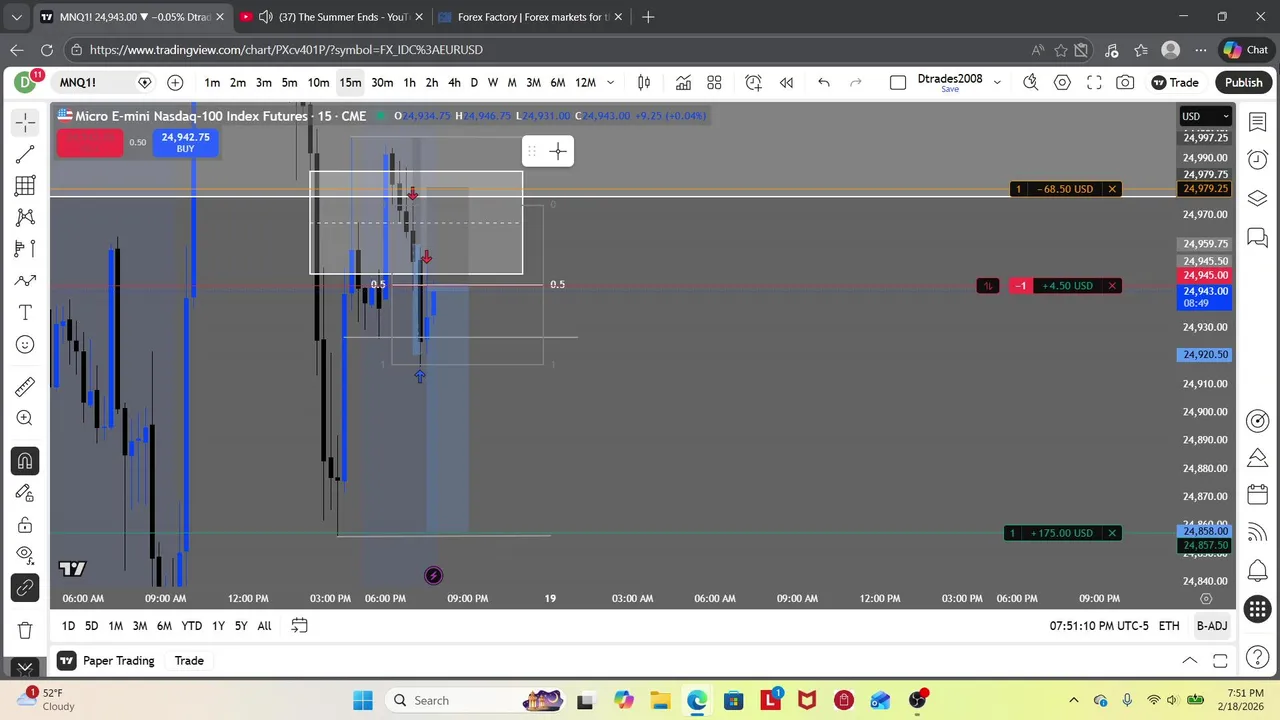This screenshot has width=1280, height=720.
Task: Toggle the magnet mode
Action: coord(25,461)
